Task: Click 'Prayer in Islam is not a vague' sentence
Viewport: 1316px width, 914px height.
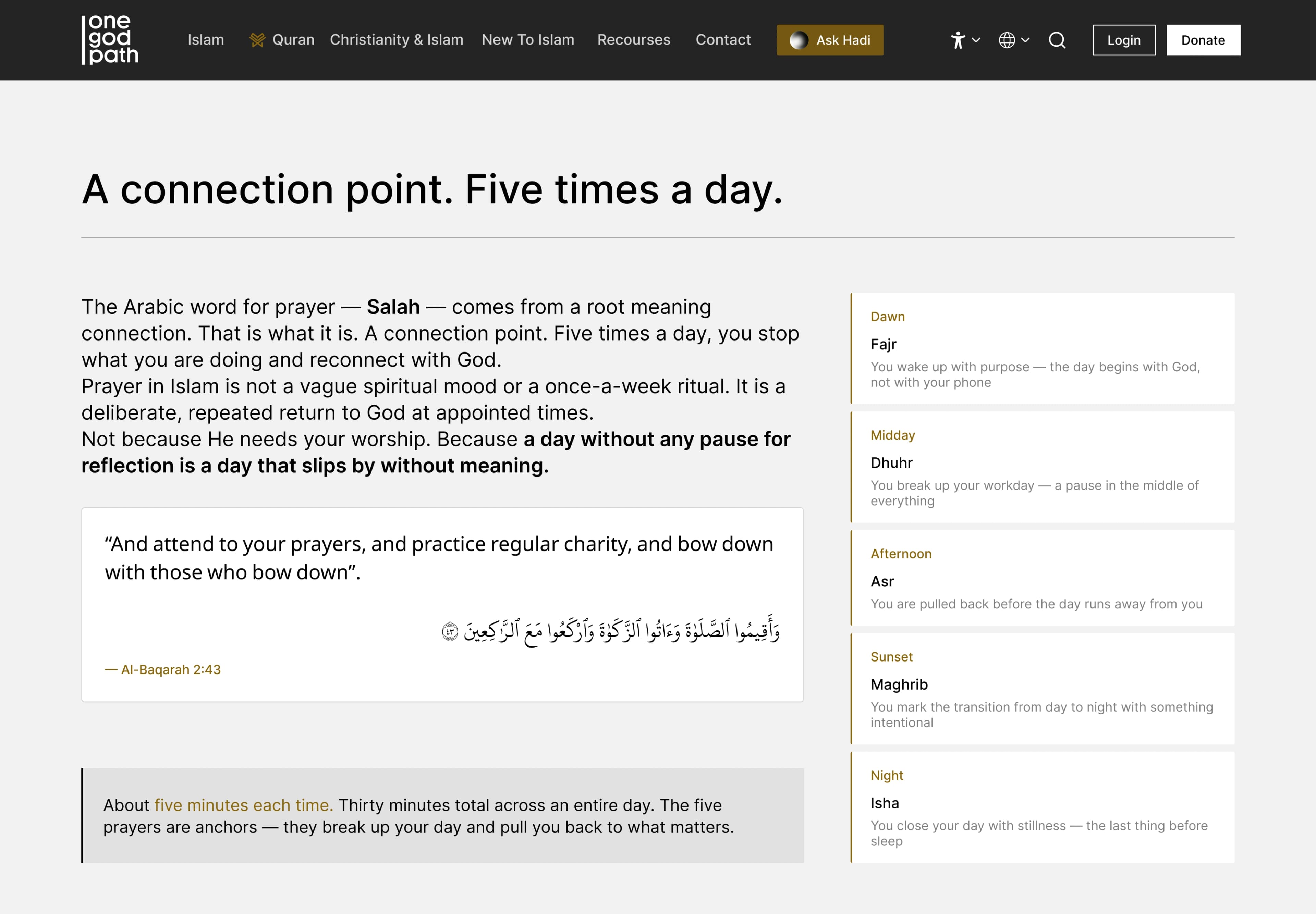Action: [433, 399]
